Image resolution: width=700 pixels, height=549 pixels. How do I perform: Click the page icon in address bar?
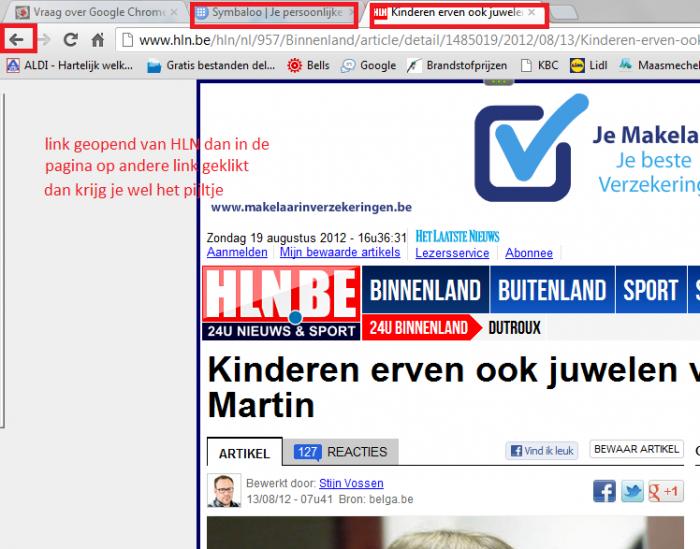coord(128,40)
